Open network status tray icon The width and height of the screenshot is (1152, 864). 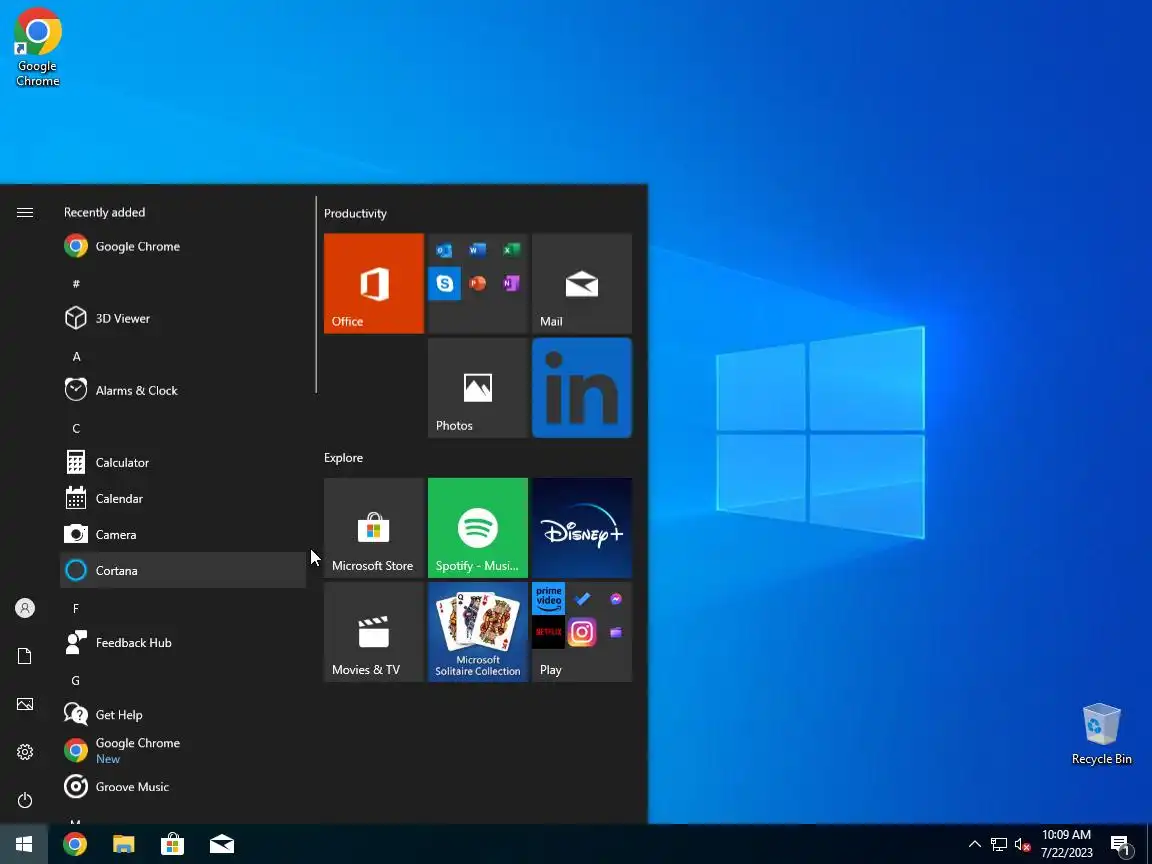coord(998,844)
